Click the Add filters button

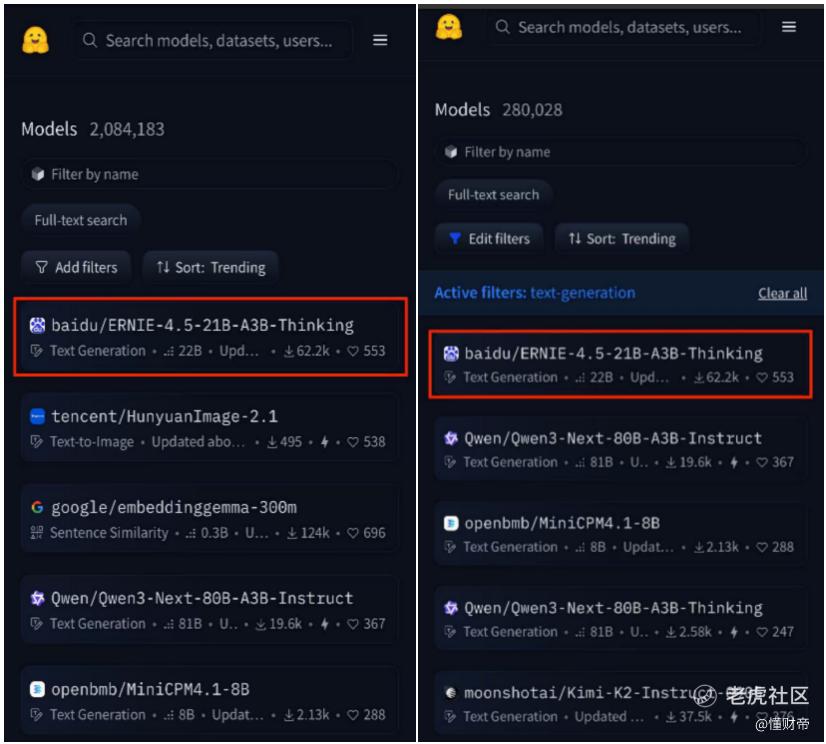pos(76,267)
